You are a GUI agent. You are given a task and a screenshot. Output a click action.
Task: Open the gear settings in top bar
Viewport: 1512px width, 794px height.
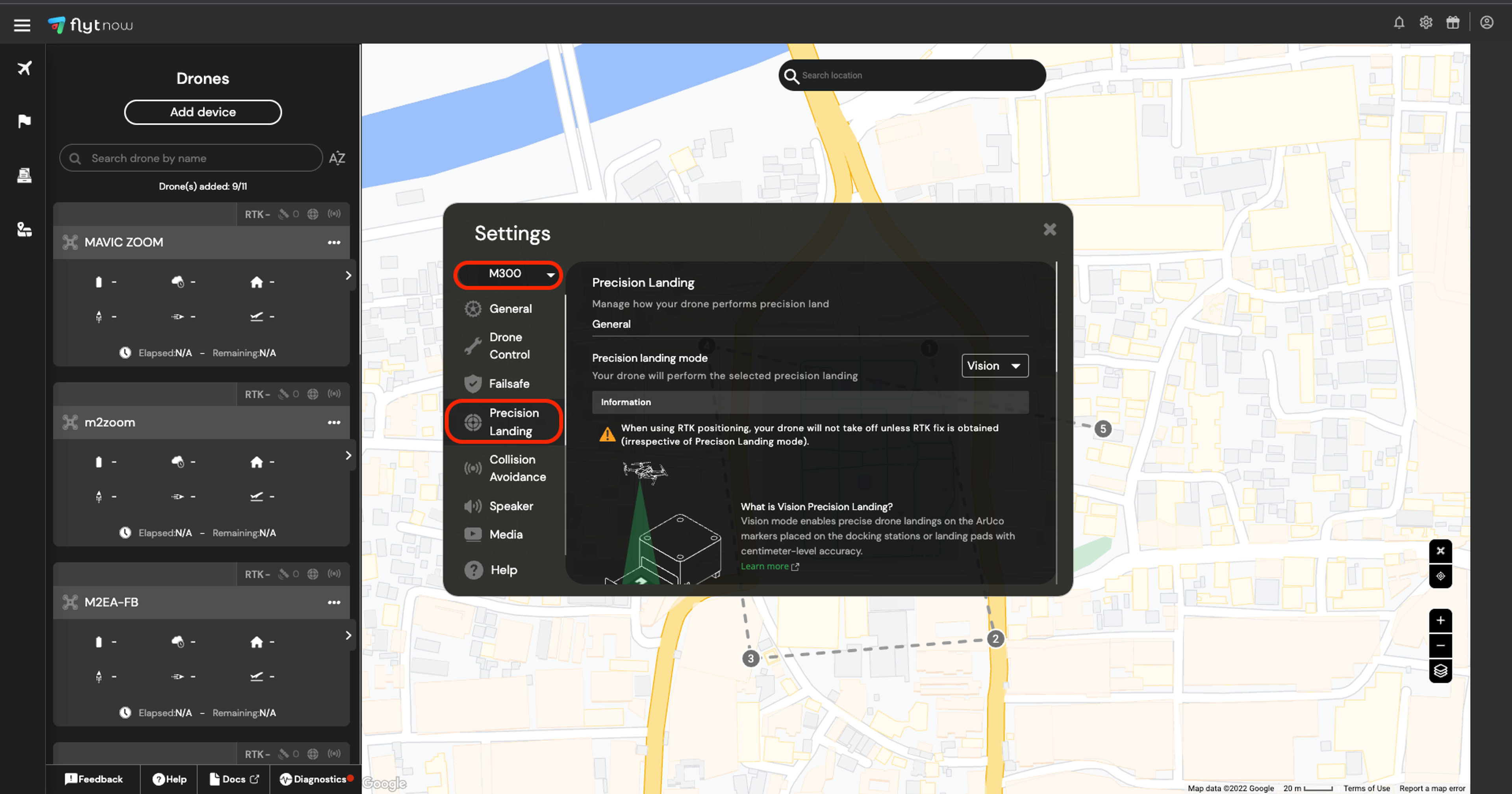tap(1426, 23)
